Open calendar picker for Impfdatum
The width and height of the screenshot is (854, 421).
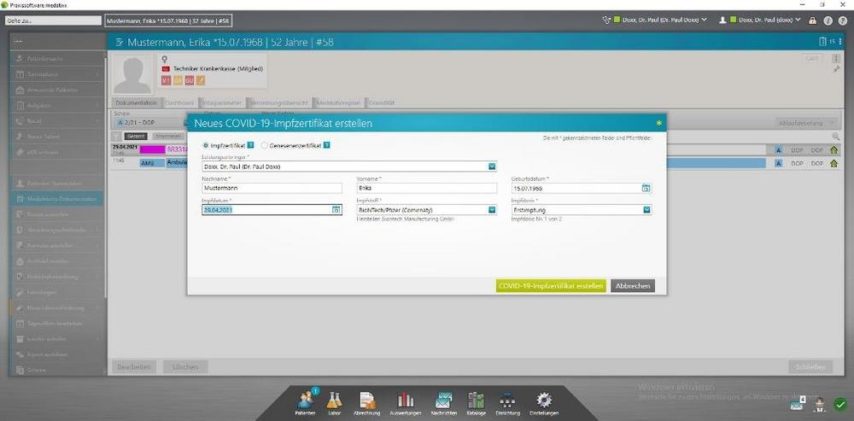(x=336, y=210)
